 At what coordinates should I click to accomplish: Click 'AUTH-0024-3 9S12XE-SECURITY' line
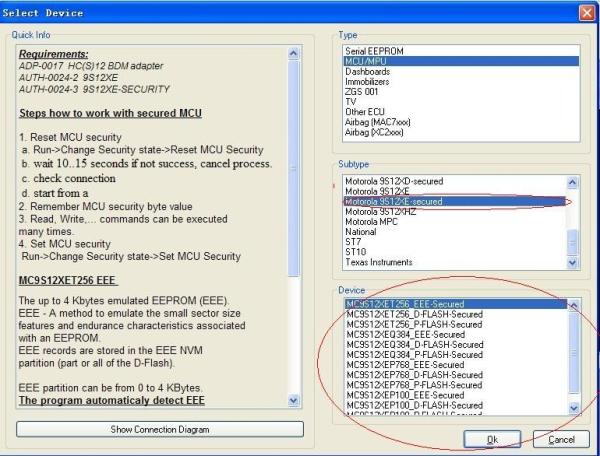click(x=94, y=89)
